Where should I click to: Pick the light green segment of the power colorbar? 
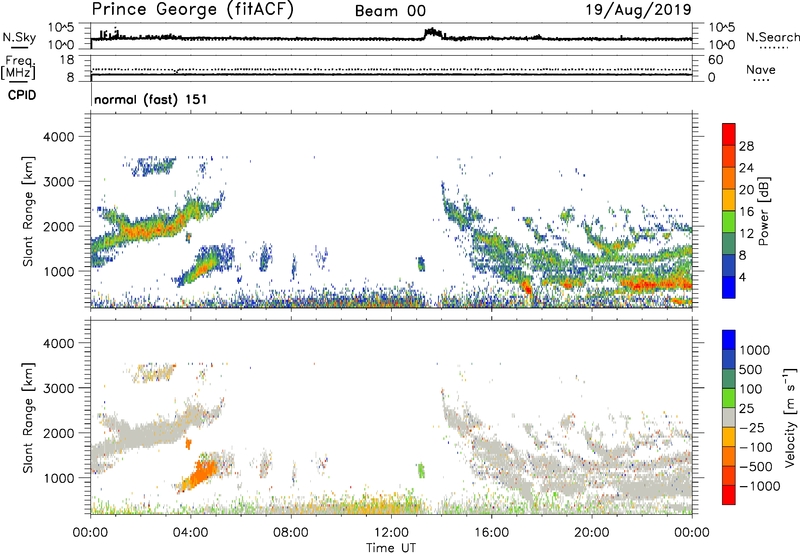pyautogui.click(x=729, y=221)
